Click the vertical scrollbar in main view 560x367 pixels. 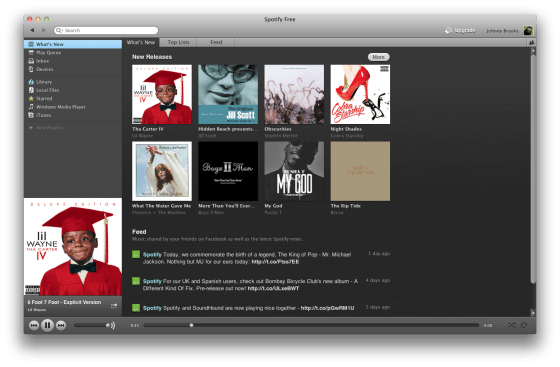[533, 170]
